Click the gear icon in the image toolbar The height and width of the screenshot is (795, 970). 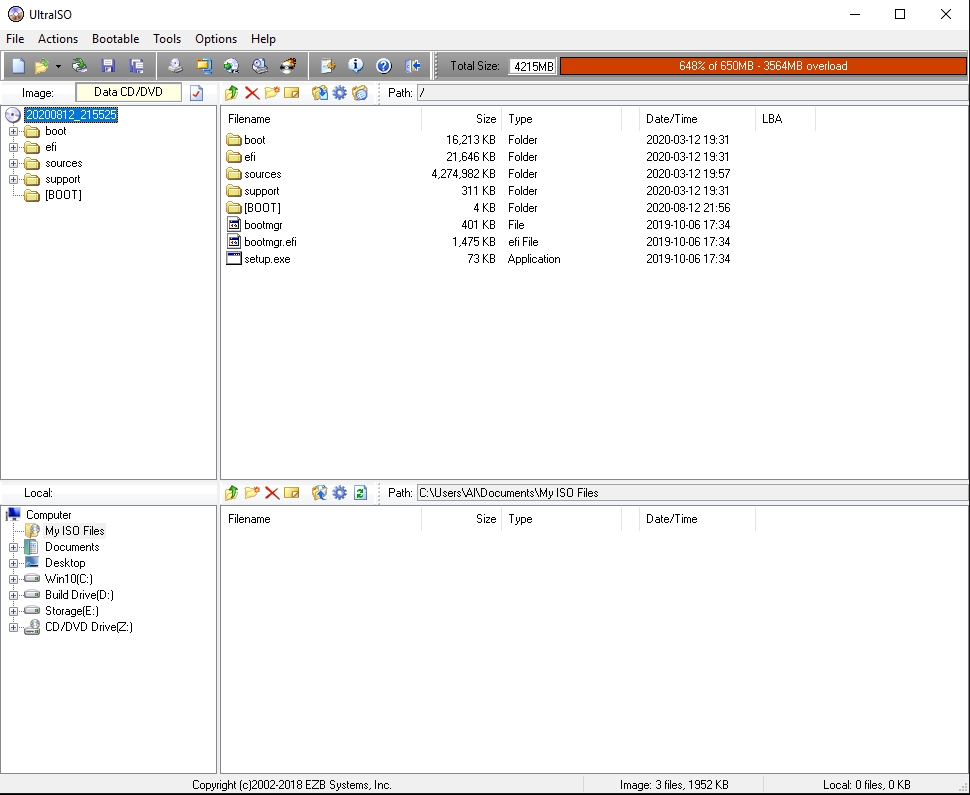point(340,93)
